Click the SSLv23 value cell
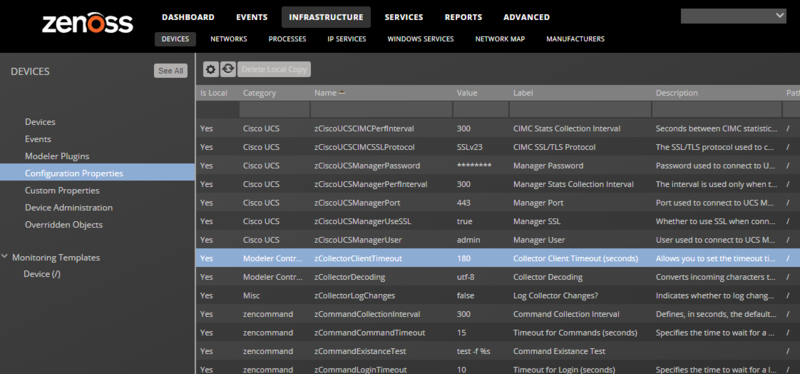Viewport: 800px width, 374px height. [x=469, y=147]
